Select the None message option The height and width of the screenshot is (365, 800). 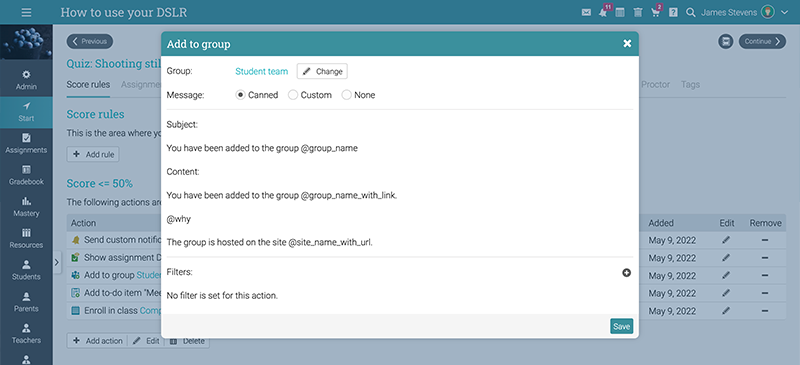point(346,95)
